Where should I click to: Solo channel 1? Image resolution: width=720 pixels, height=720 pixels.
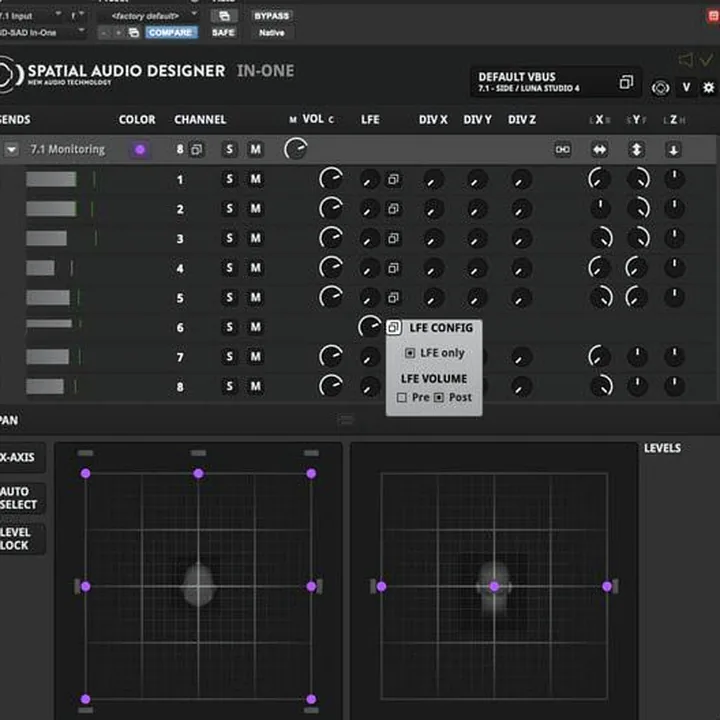[229, 179]
